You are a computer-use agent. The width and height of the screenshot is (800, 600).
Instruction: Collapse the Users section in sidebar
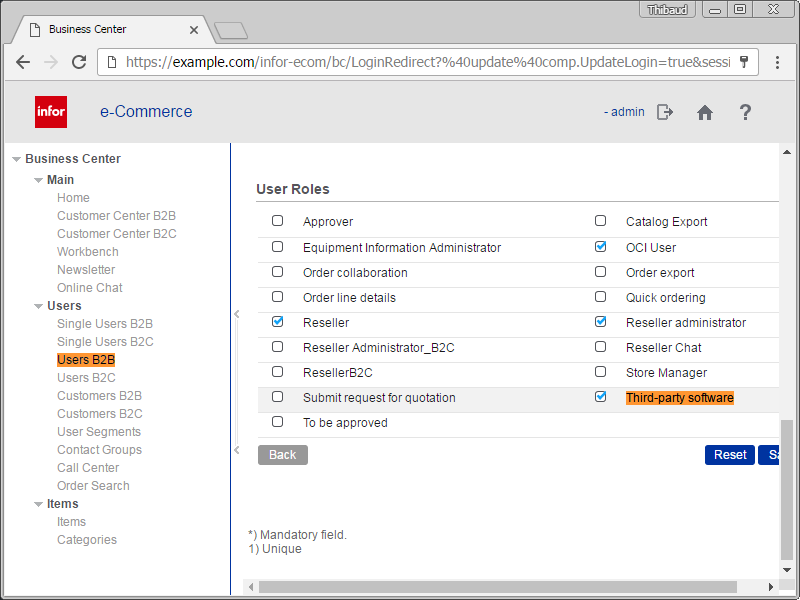point(38,306)
